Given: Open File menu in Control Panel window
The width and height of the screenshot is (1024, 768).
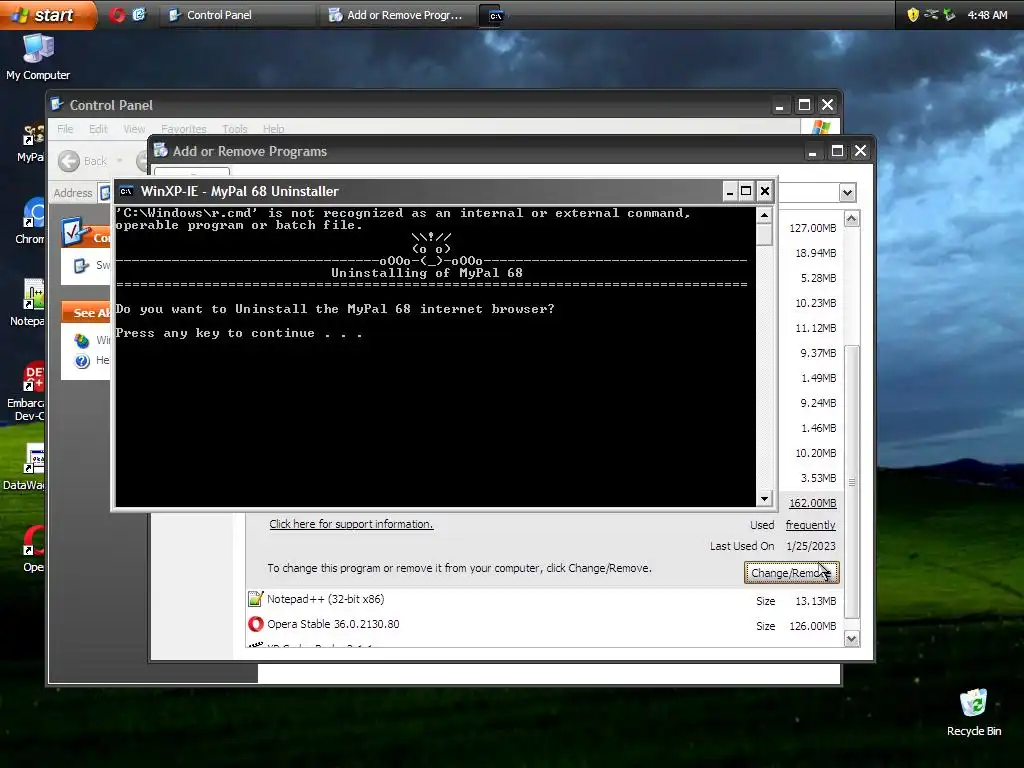Looking at the screenshot, I should [x=65, y=129].
